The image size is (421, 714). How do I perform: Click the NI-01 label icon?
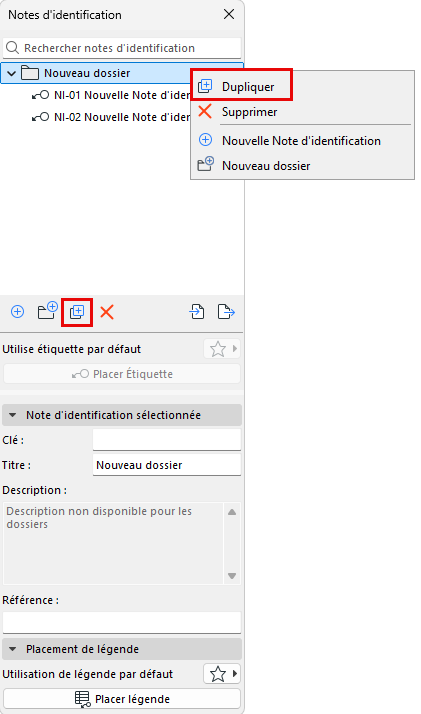[x=41, y=95]
